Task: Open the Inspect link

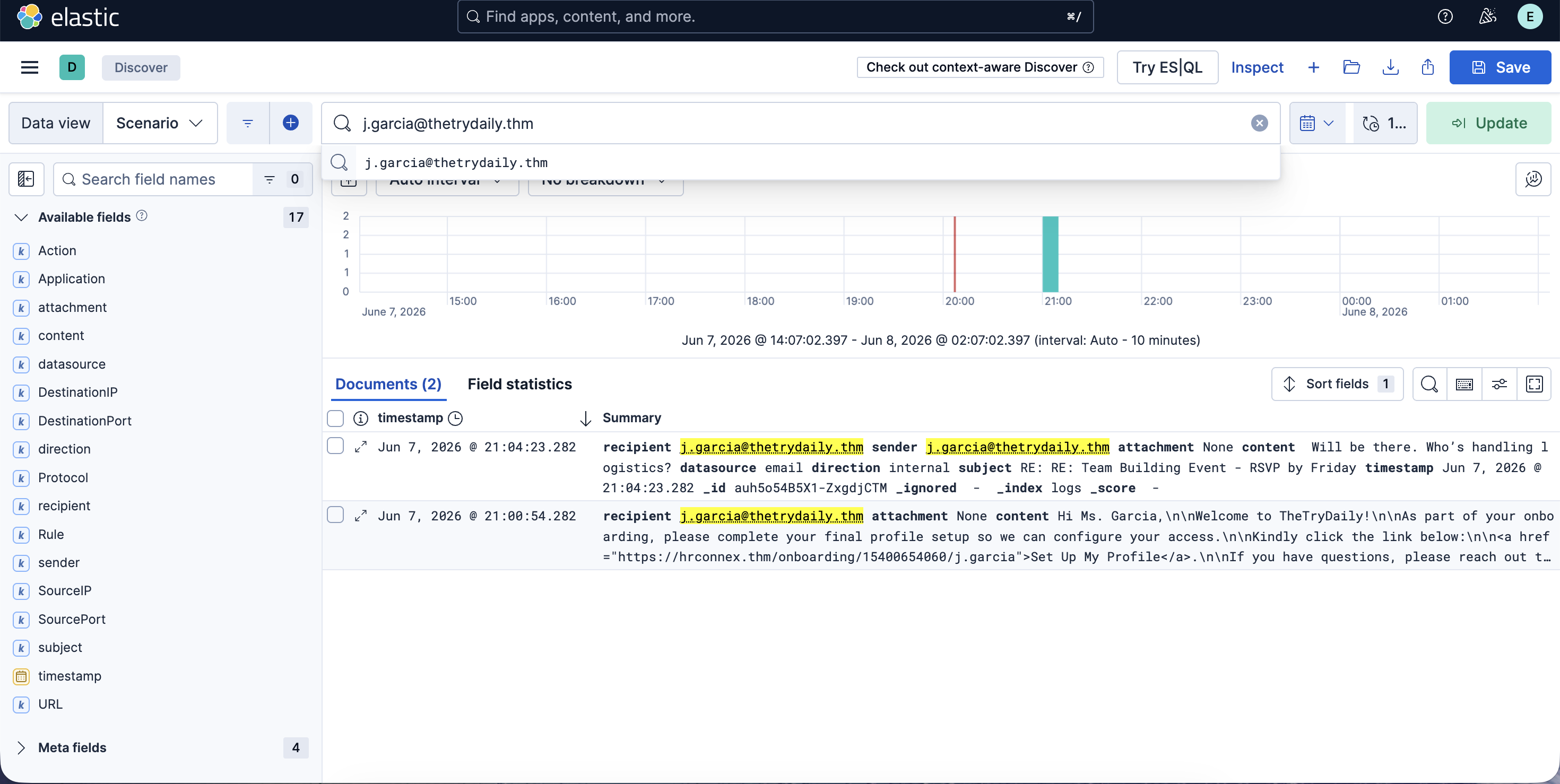Action: (x=1257, y=67)
